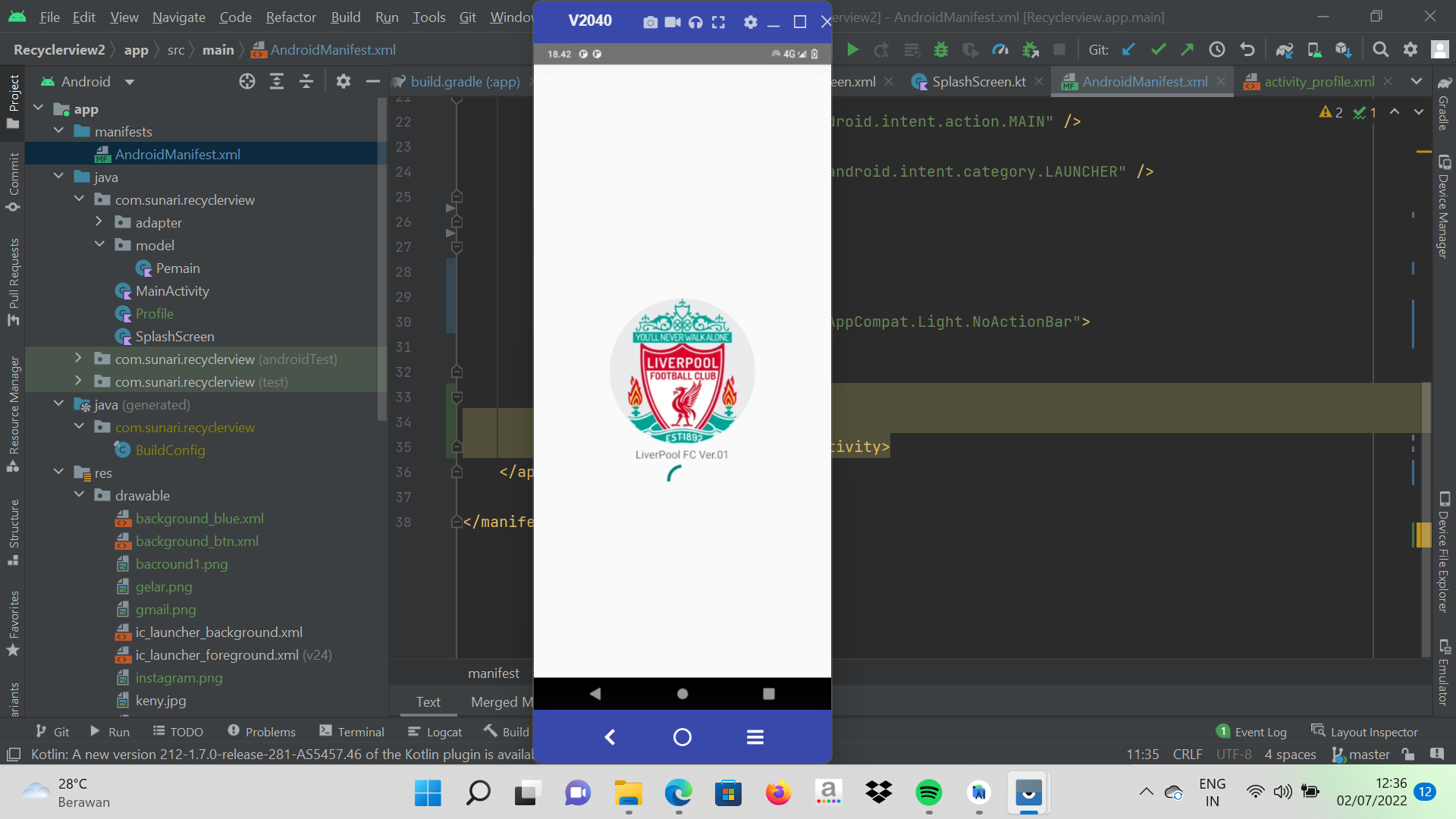This screenshot has width=1456, height=819.
Task: Open Windows Start menu
Action: [x=428, y=793]
